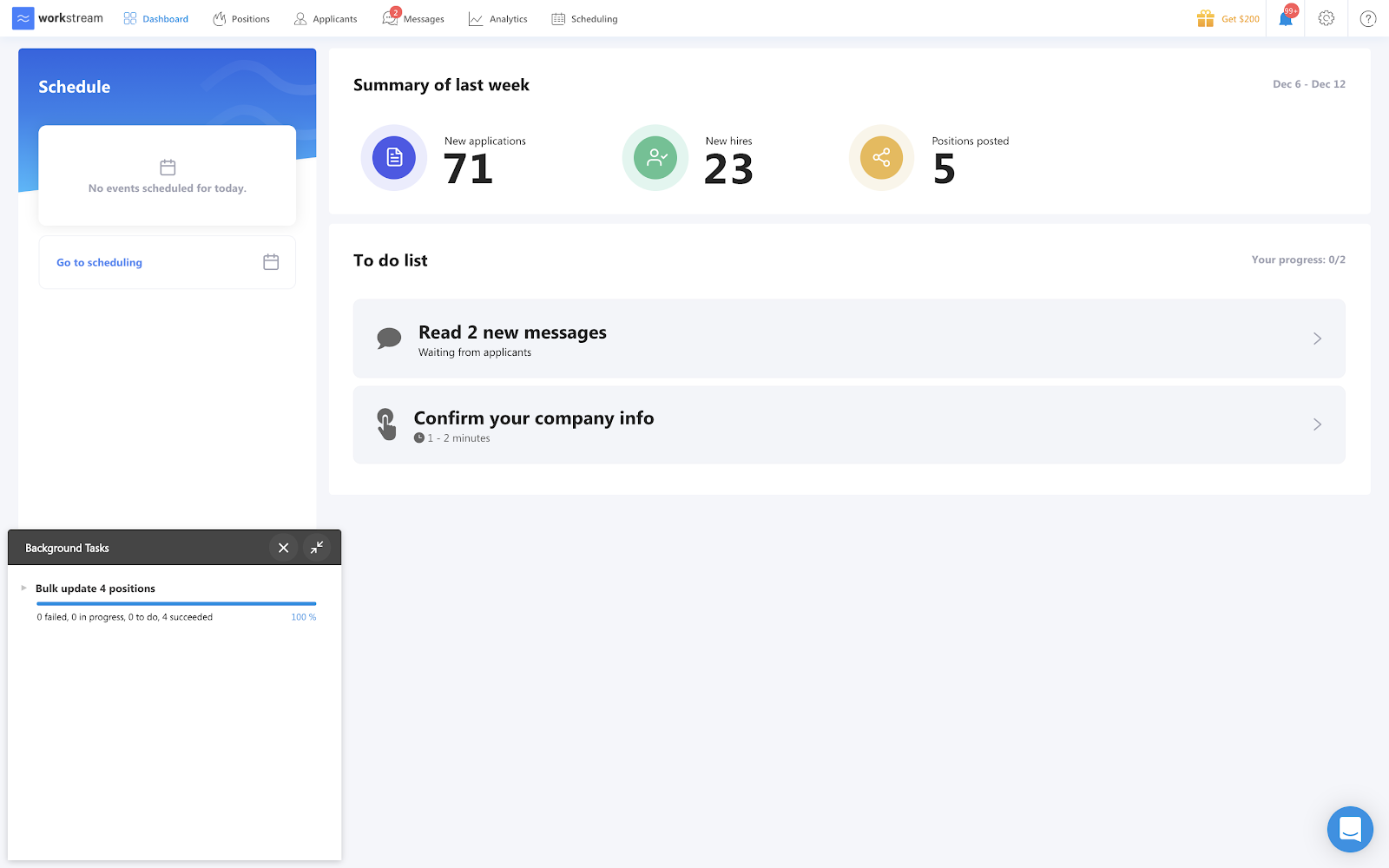This screenshot has width=1389, height=868.
Task: Click the Dec 6 - Dec 12 date range
Action: [1309, 84]
